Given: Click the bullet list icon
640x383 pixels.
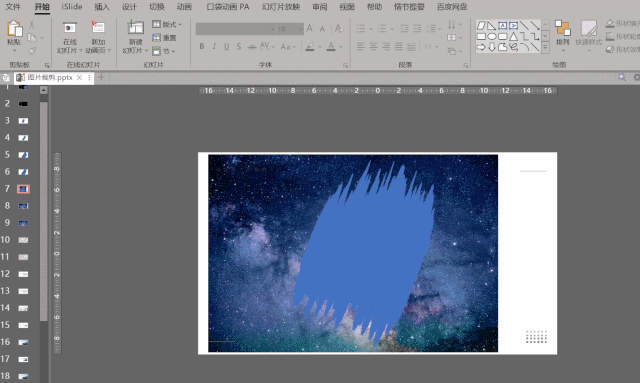Looking at the screenshot, I should pos(361,29).
